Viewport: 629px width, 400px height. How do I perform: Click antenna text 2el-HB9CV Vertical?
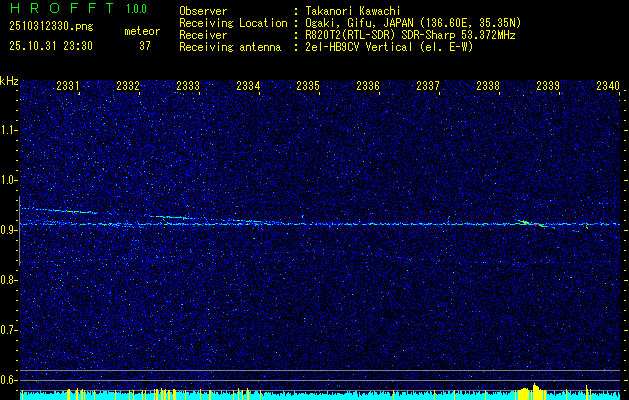[x=359, y=47]
